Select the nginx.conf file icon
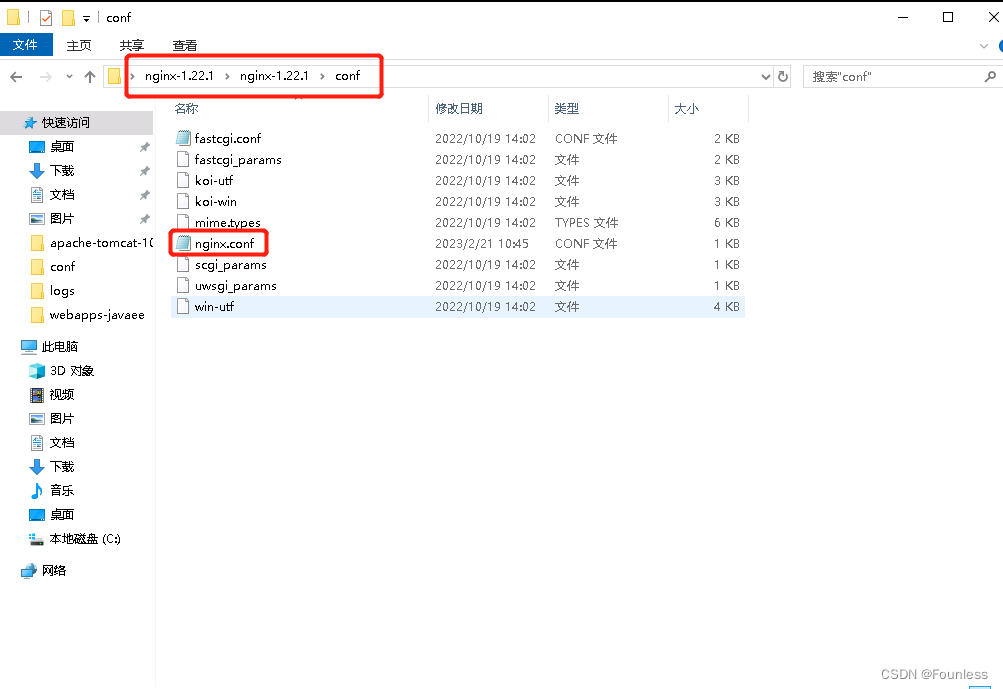This screenshot has height=689, width=1003. point(184,243)
